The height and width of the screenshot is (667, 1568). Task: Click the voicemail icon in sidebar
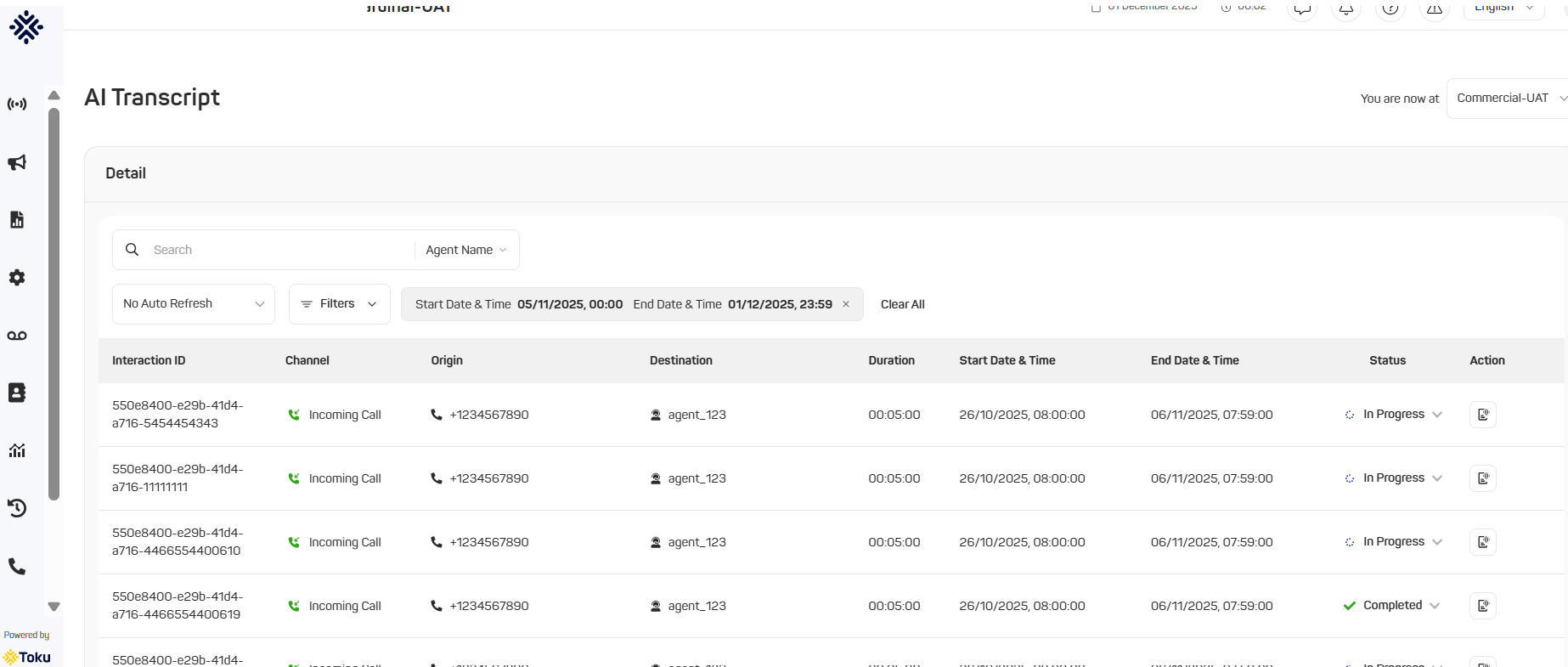[17, 336]
